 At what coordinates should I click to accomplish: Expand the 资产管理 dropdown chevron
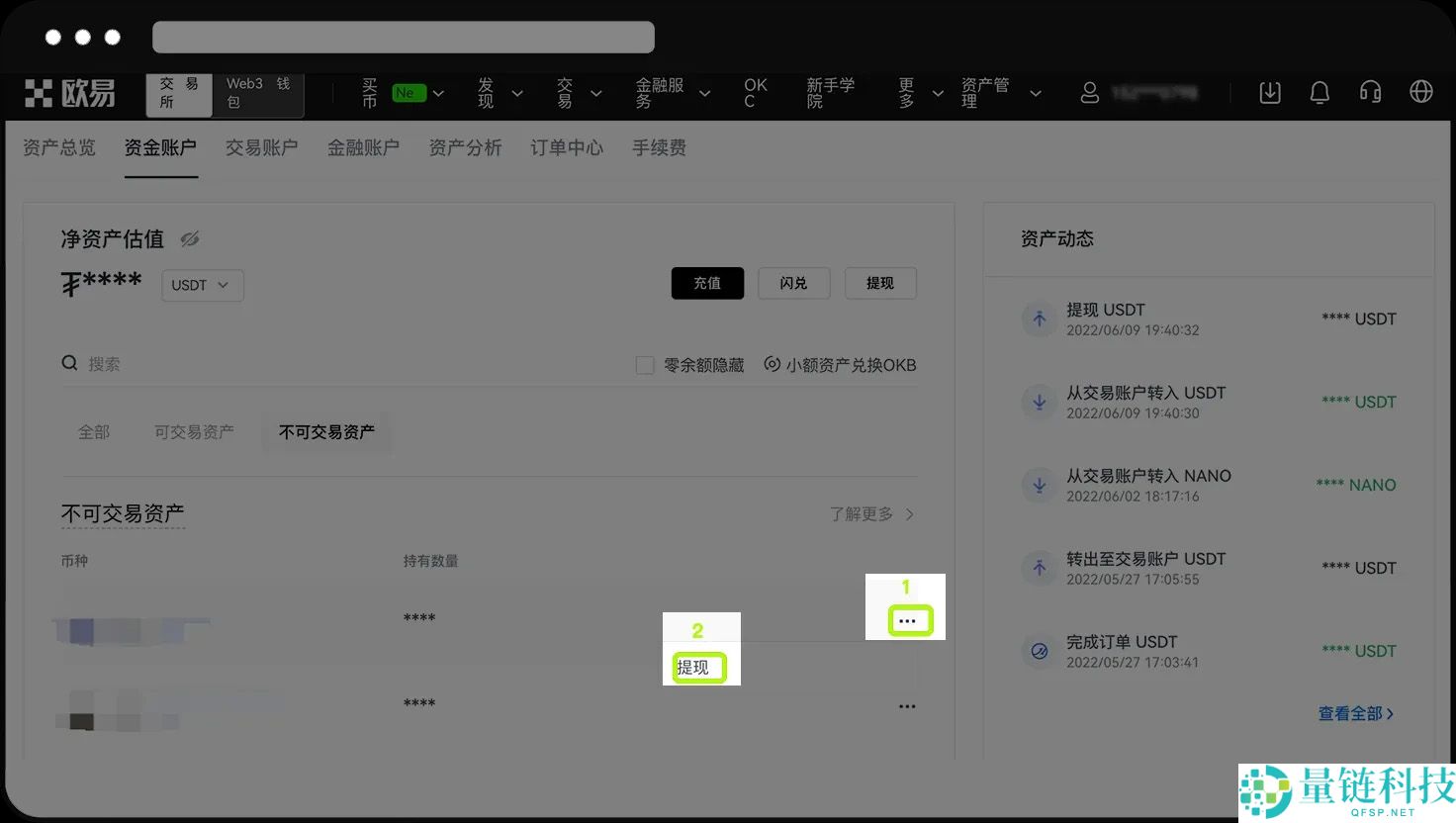(x=1035, y=93)
